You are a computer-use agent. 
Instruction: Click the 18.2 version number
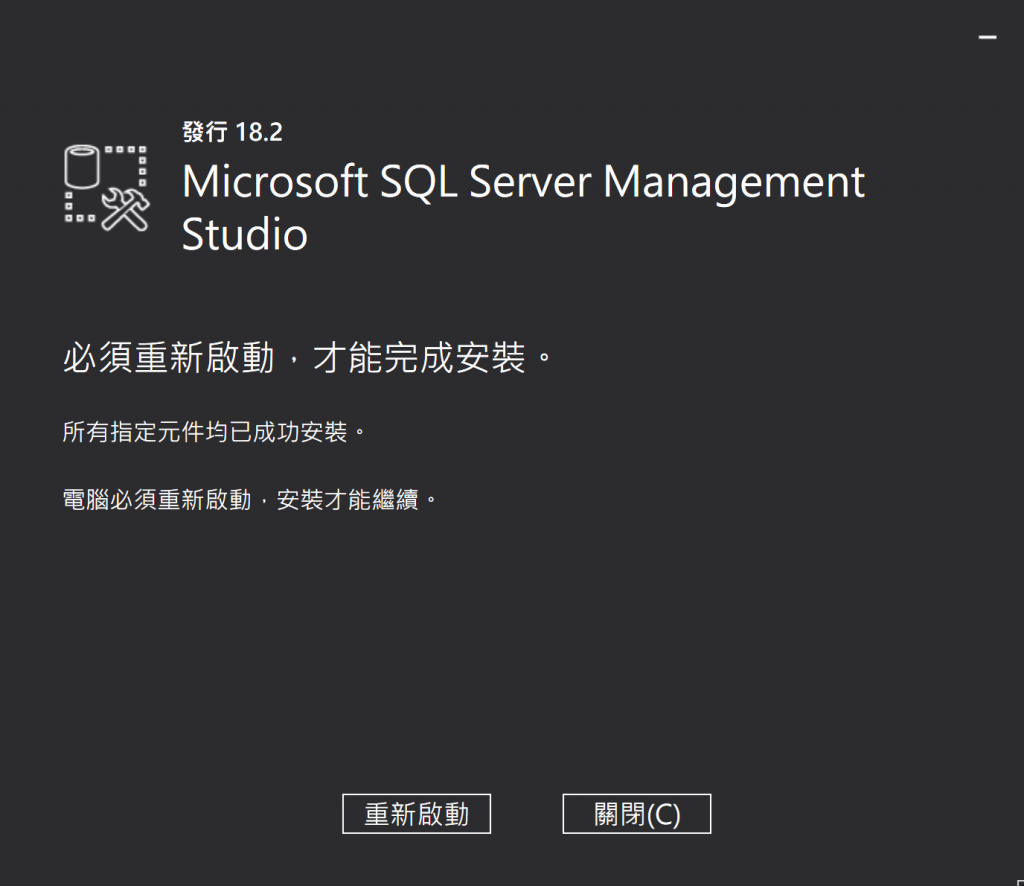coord(260,131)
